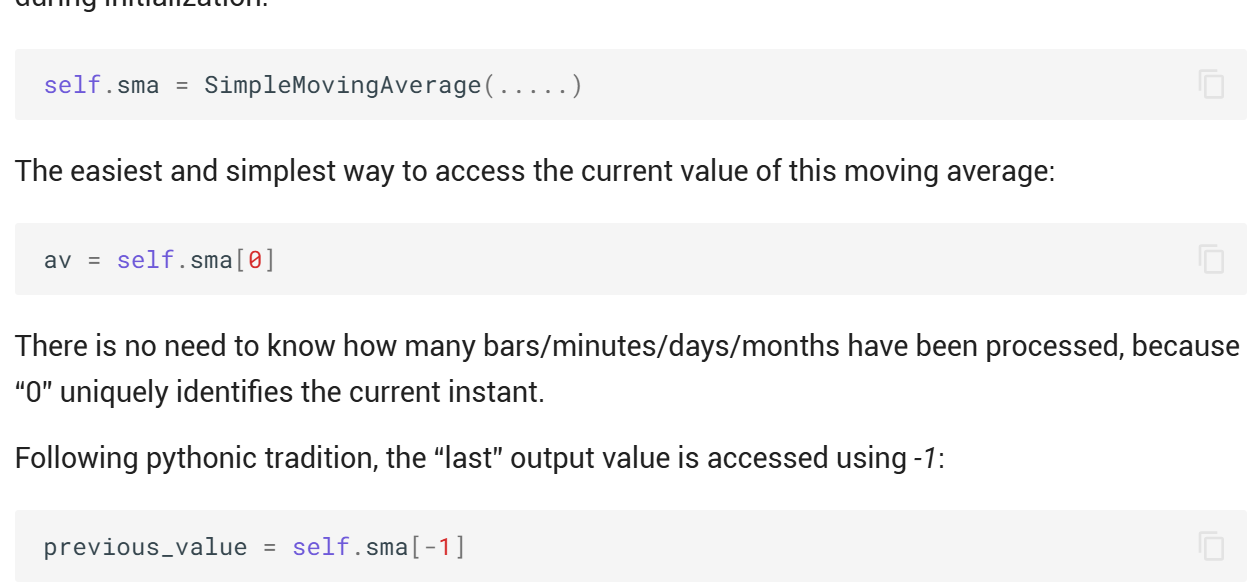Click the quoted word "last" in text

467,458
